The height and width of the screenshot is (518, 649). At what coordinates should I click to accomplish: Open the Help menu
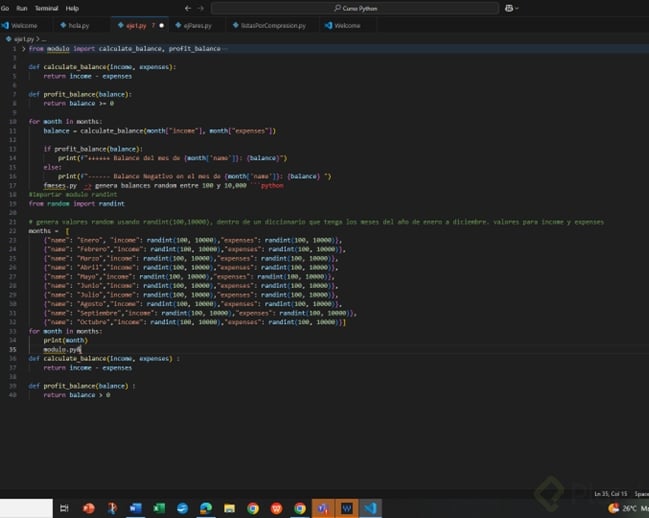coord(72,7)
